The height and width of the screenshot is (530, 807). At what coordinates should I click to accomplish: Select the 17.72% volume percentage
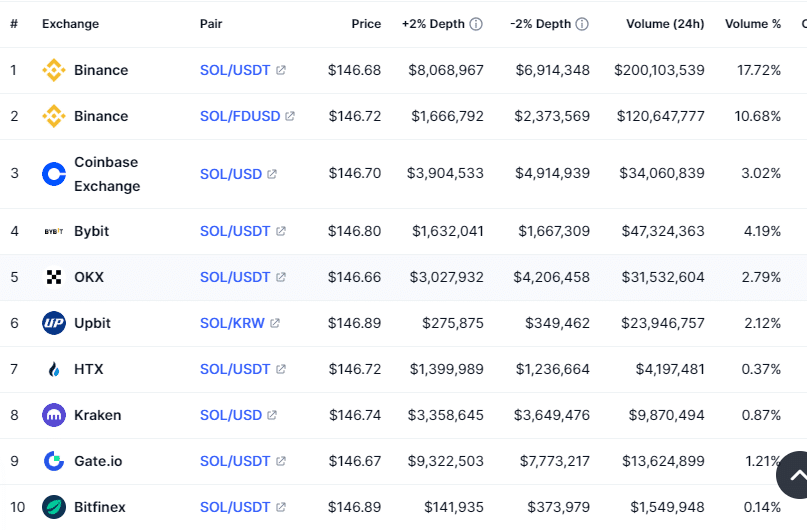pos(759,70)
